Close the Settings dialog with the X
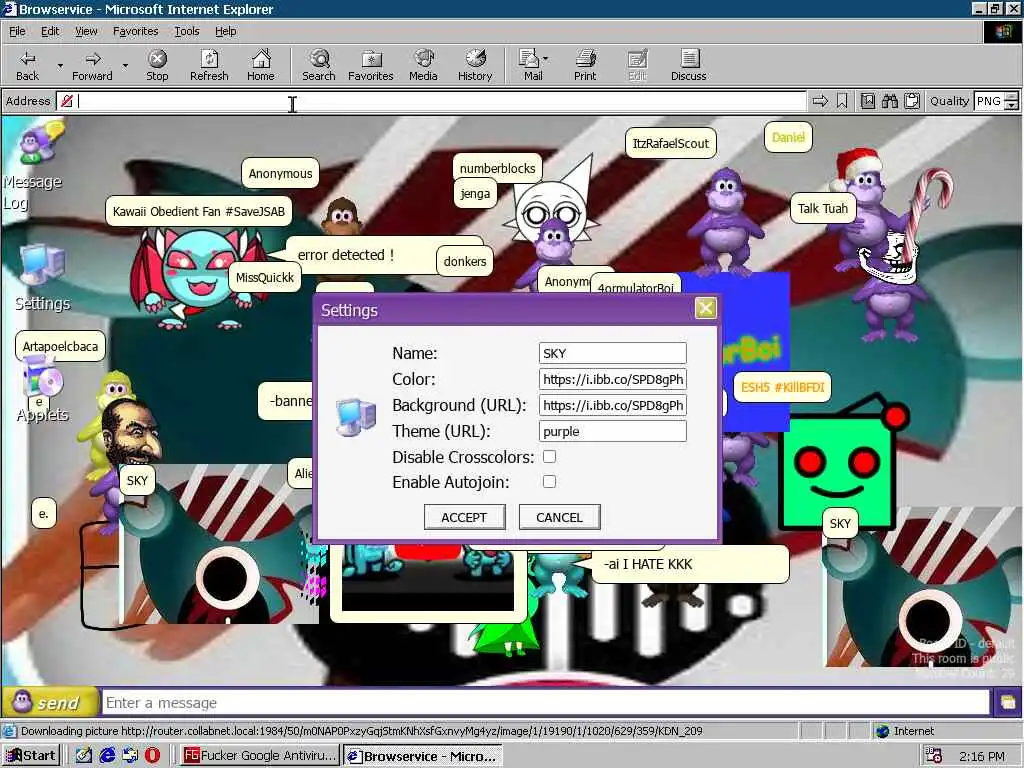 705,308
